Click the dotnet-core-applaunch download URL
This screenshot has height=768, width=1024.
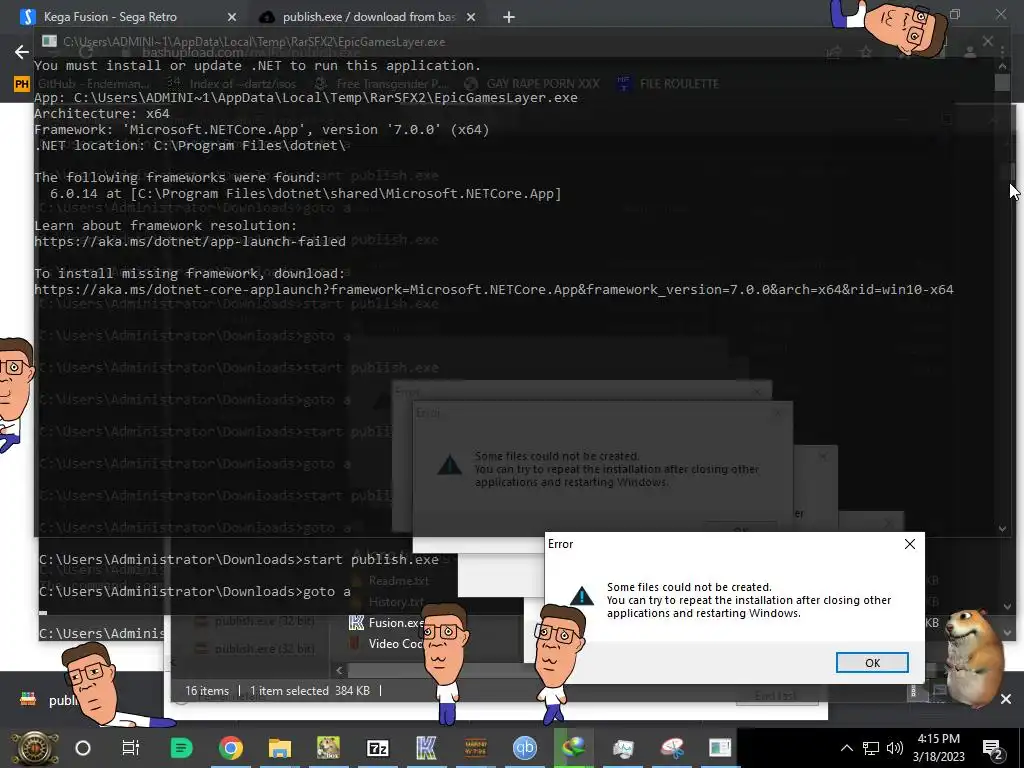pos(494,289)
